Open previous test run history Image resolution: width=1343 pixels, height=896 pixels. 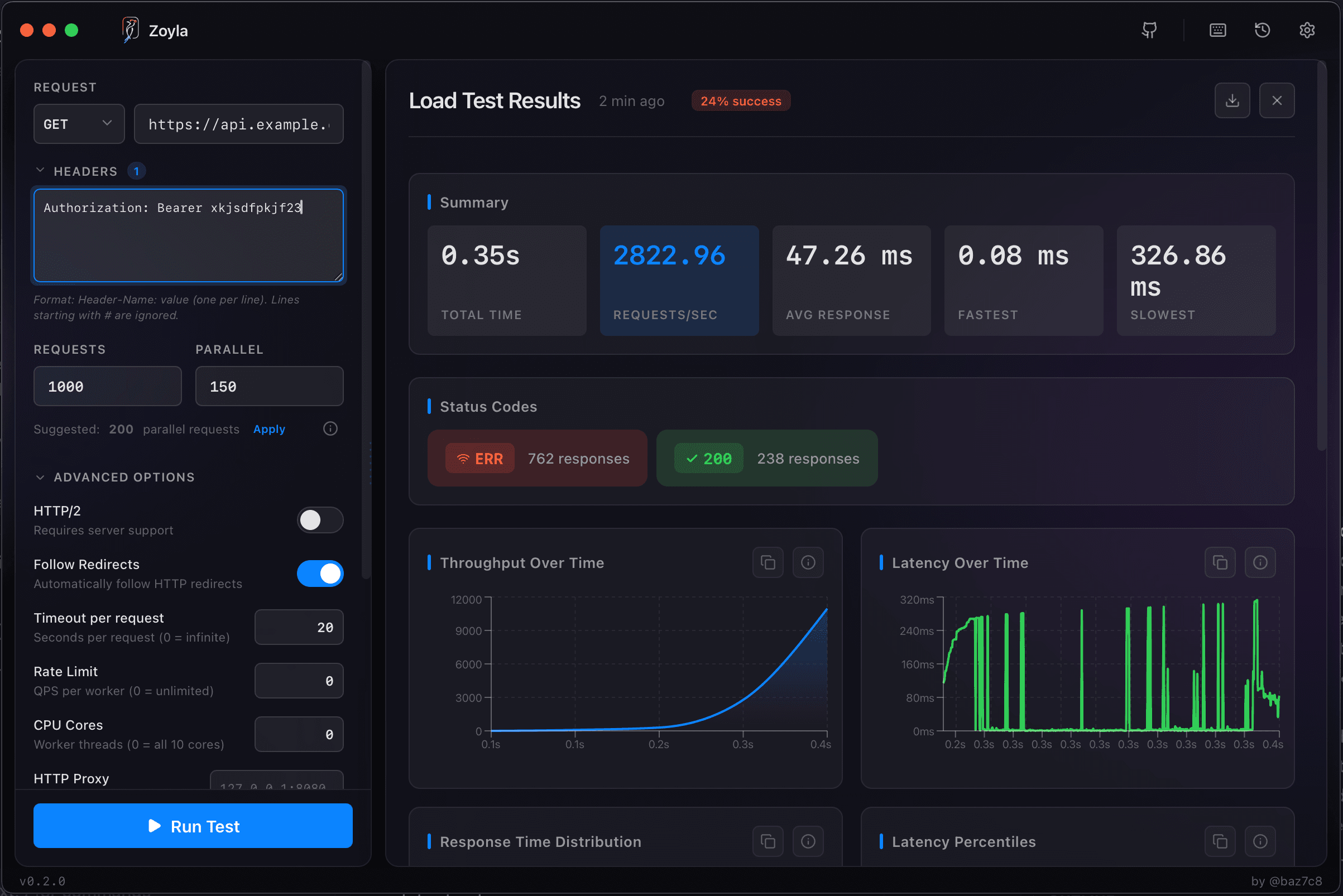tap(1263, 30)
